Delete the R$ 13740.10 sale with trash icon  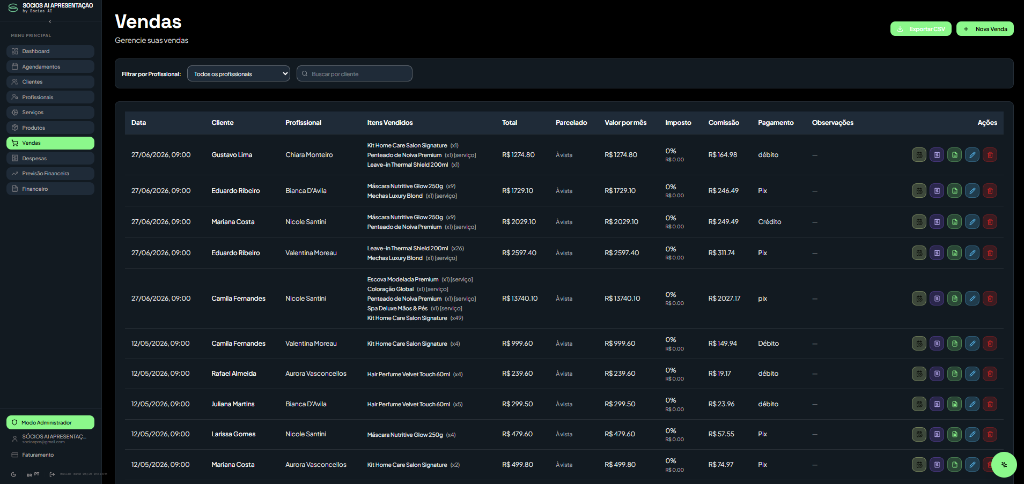[989, 298]
